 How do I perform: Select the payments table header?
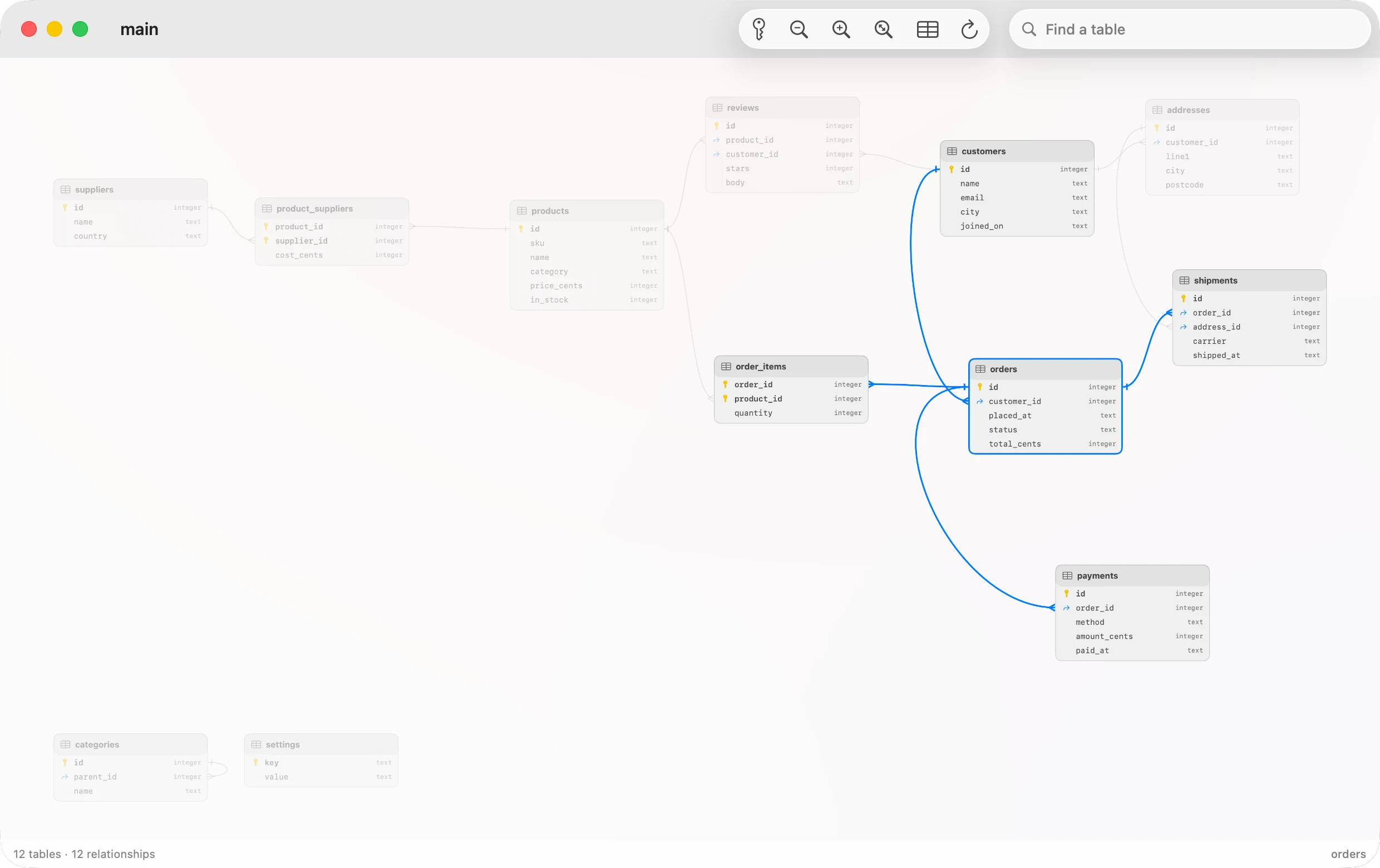(1132, 576)
